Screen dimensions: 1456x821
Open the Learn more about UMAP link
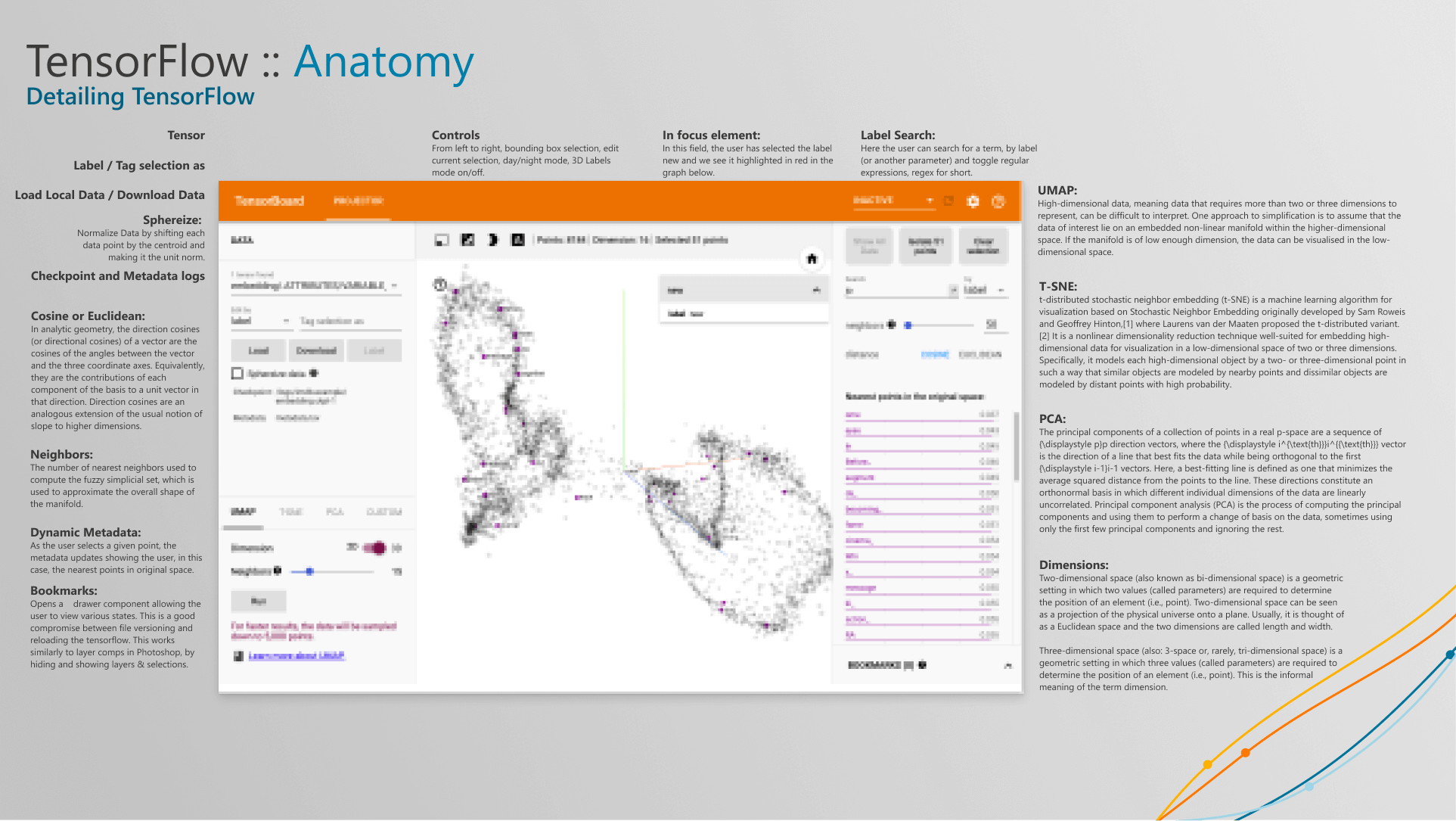296,655
